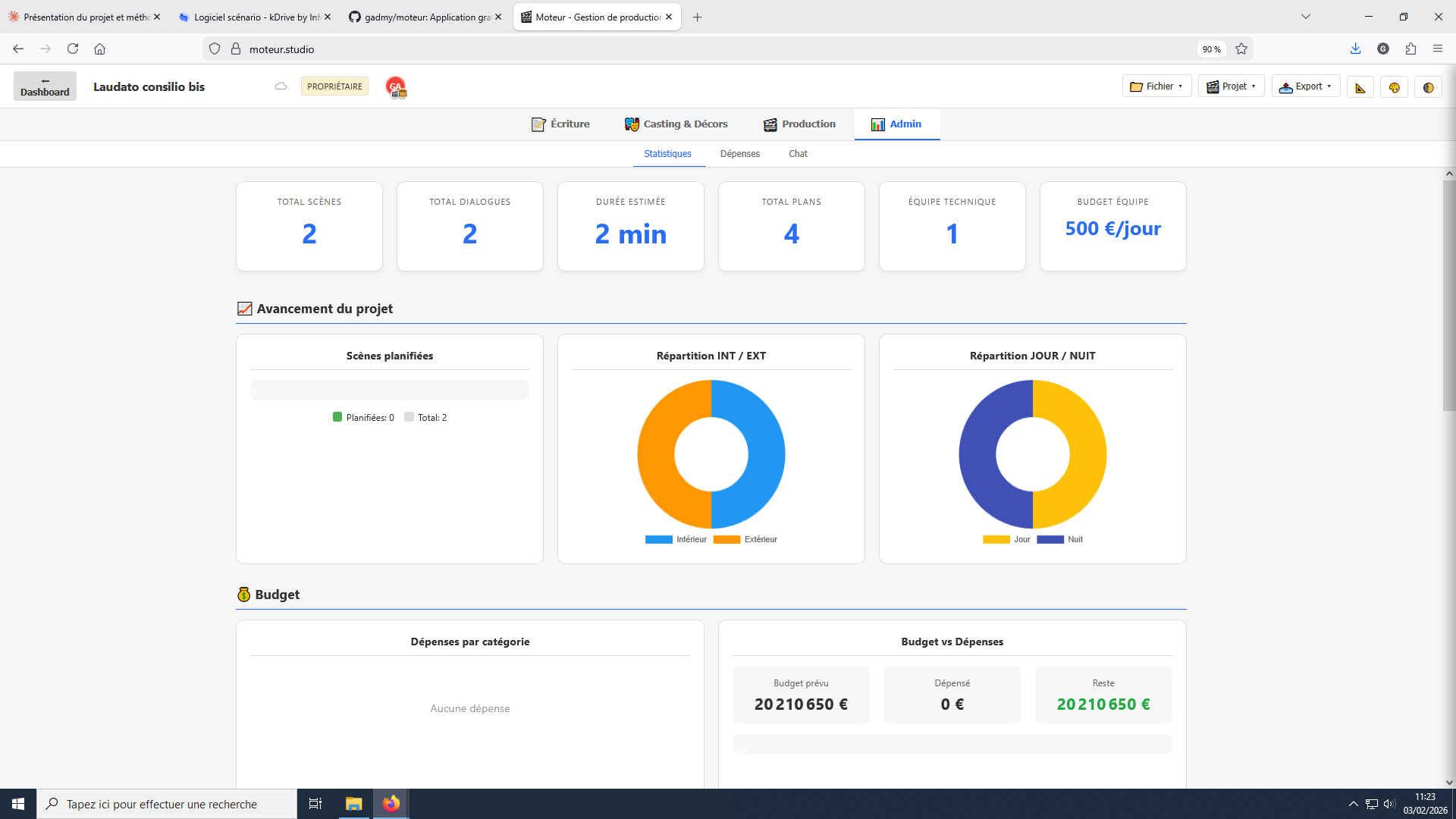Click the triangle ruler icon button

pos(1360,87)
